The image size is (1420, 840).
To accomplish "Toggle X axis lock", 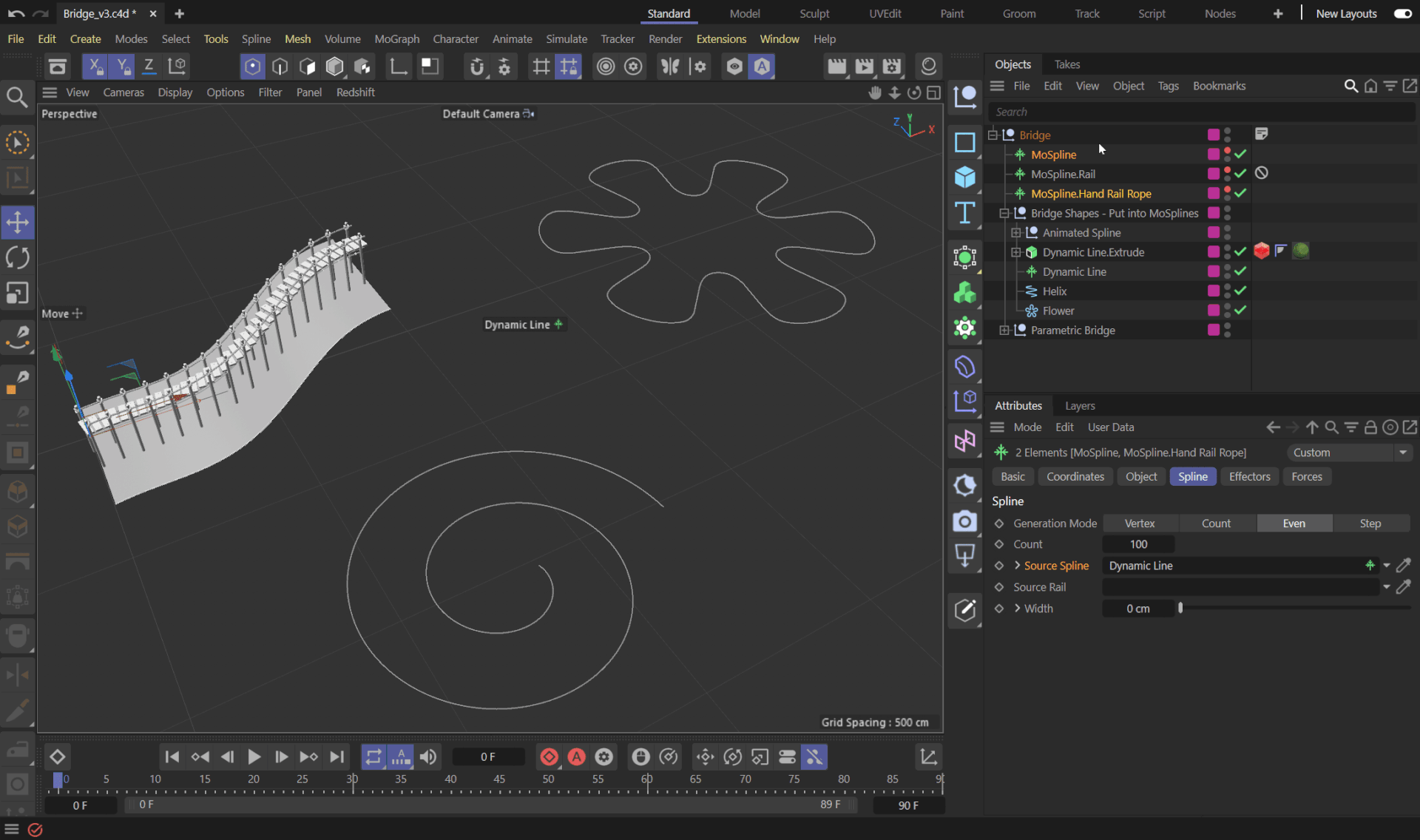I will (95, 67).
